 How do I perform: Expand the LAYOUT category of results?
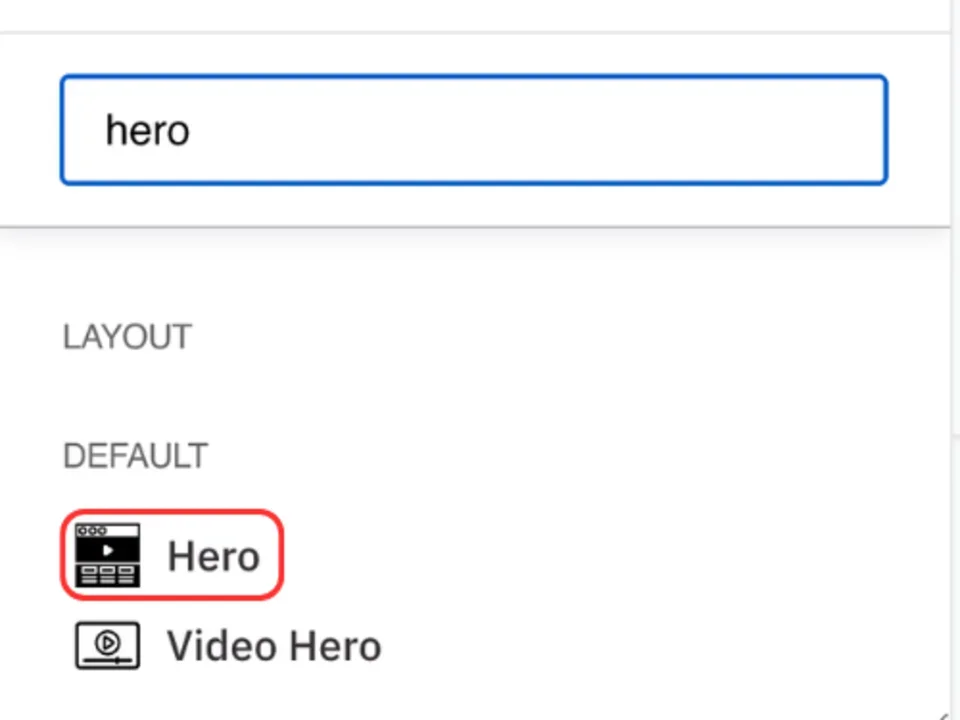click(127, 337)
